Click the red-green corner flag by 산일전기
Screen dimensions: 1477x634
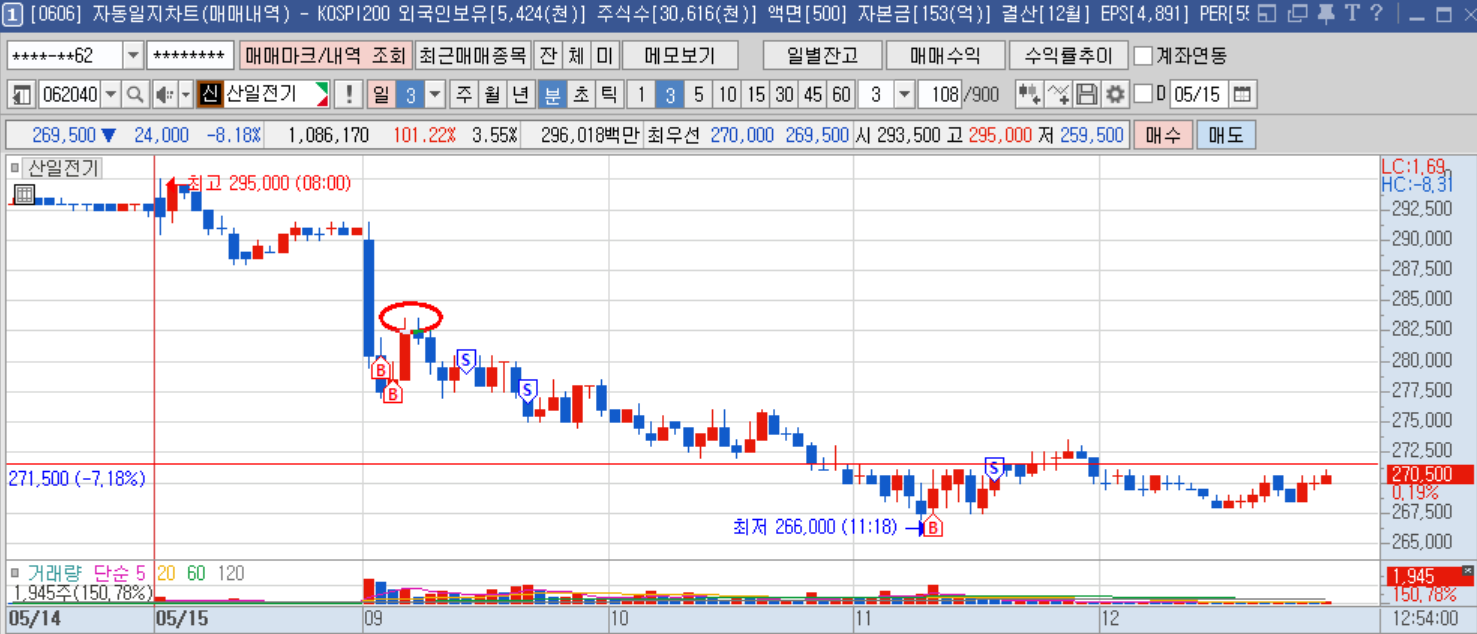click(322, 95)
